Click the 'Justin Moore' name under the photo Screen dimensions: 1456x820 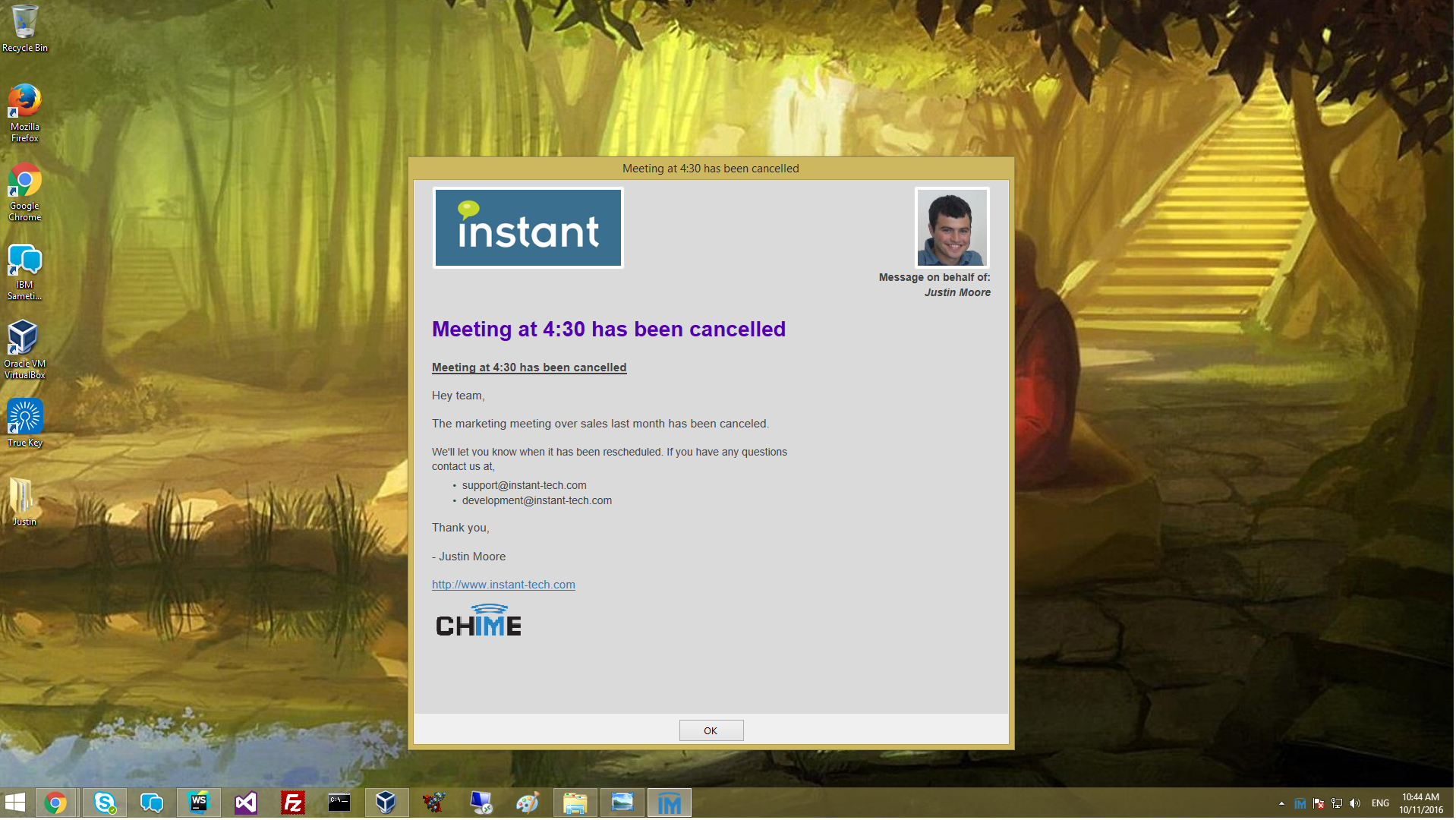point(957,293)
